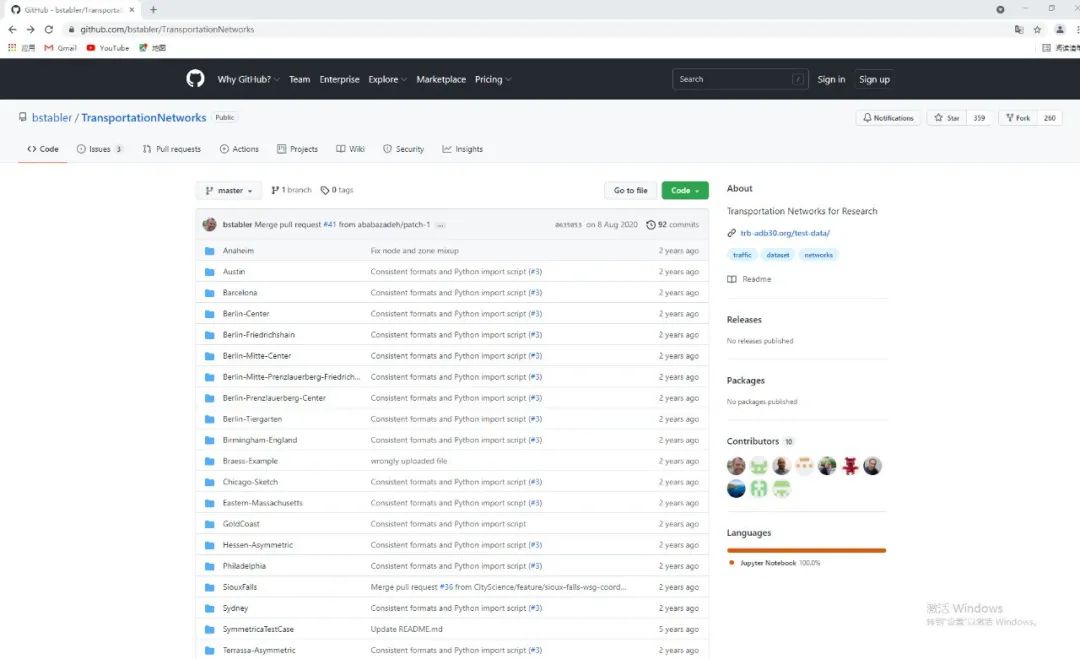Click the dataset topic tag
Viewport: 1080px width, 659px height.
coord(778,255)
